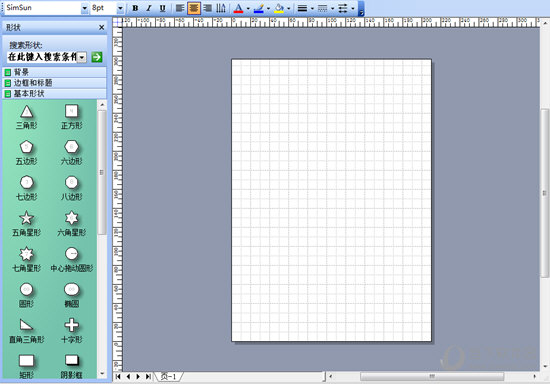Image resolution: width=550 pixels, height=384 pixels.
Task: Click the line pattern icon
Action: [x=322, y=8]
